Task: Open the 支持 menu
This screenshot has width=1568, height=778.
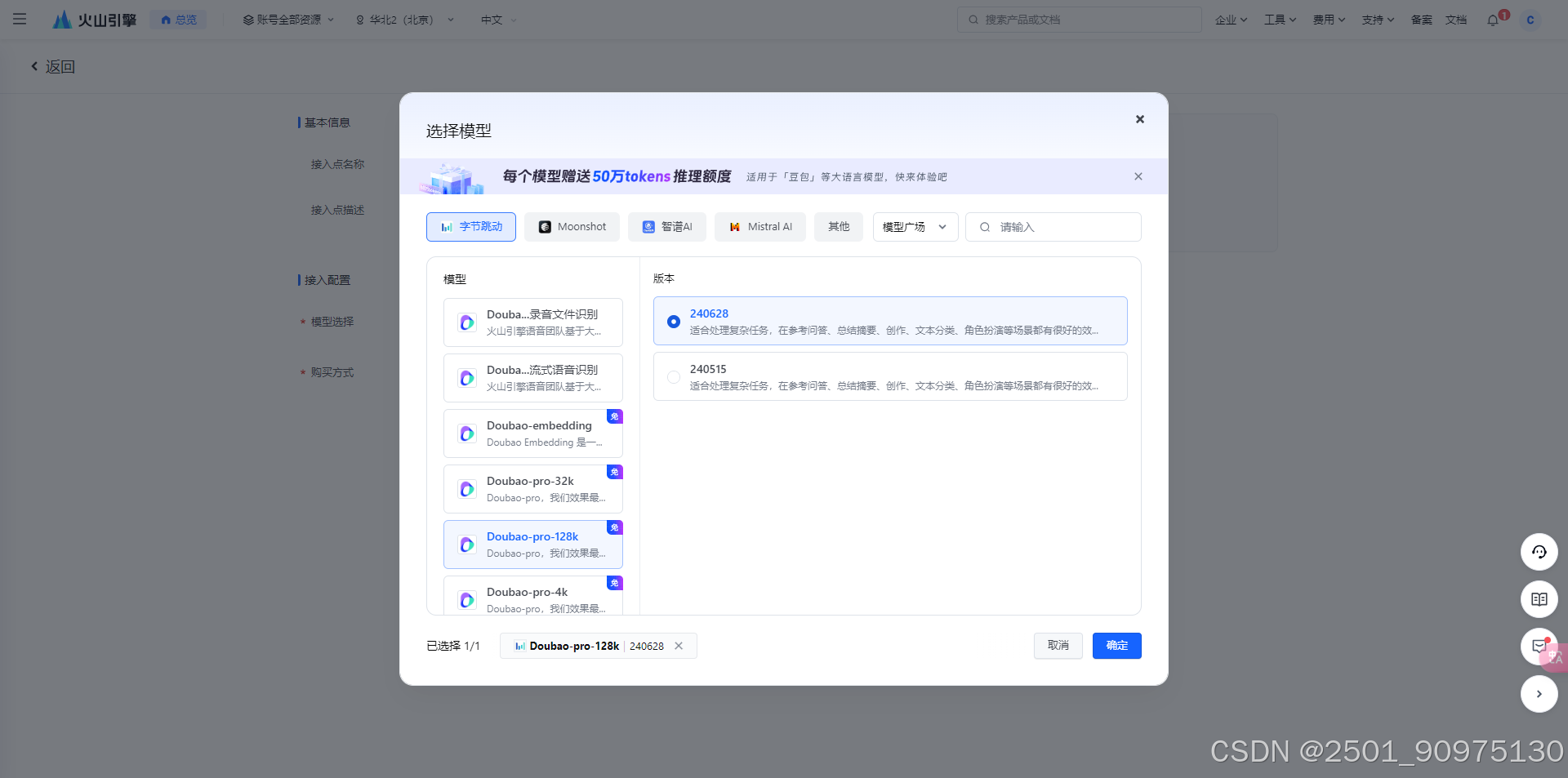Action: (x=1378, y=20)
